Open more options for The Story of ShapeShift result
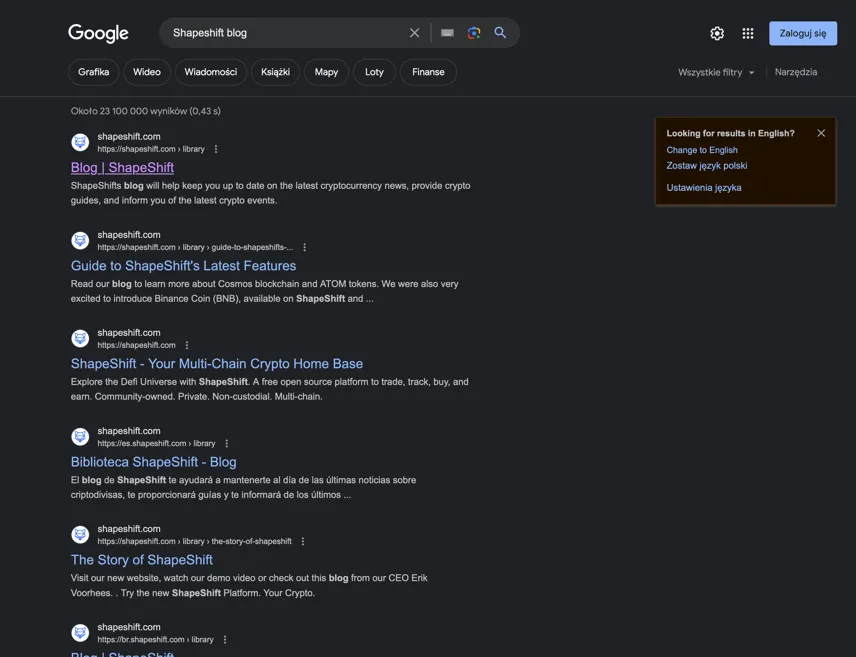 tap(303, 541)
